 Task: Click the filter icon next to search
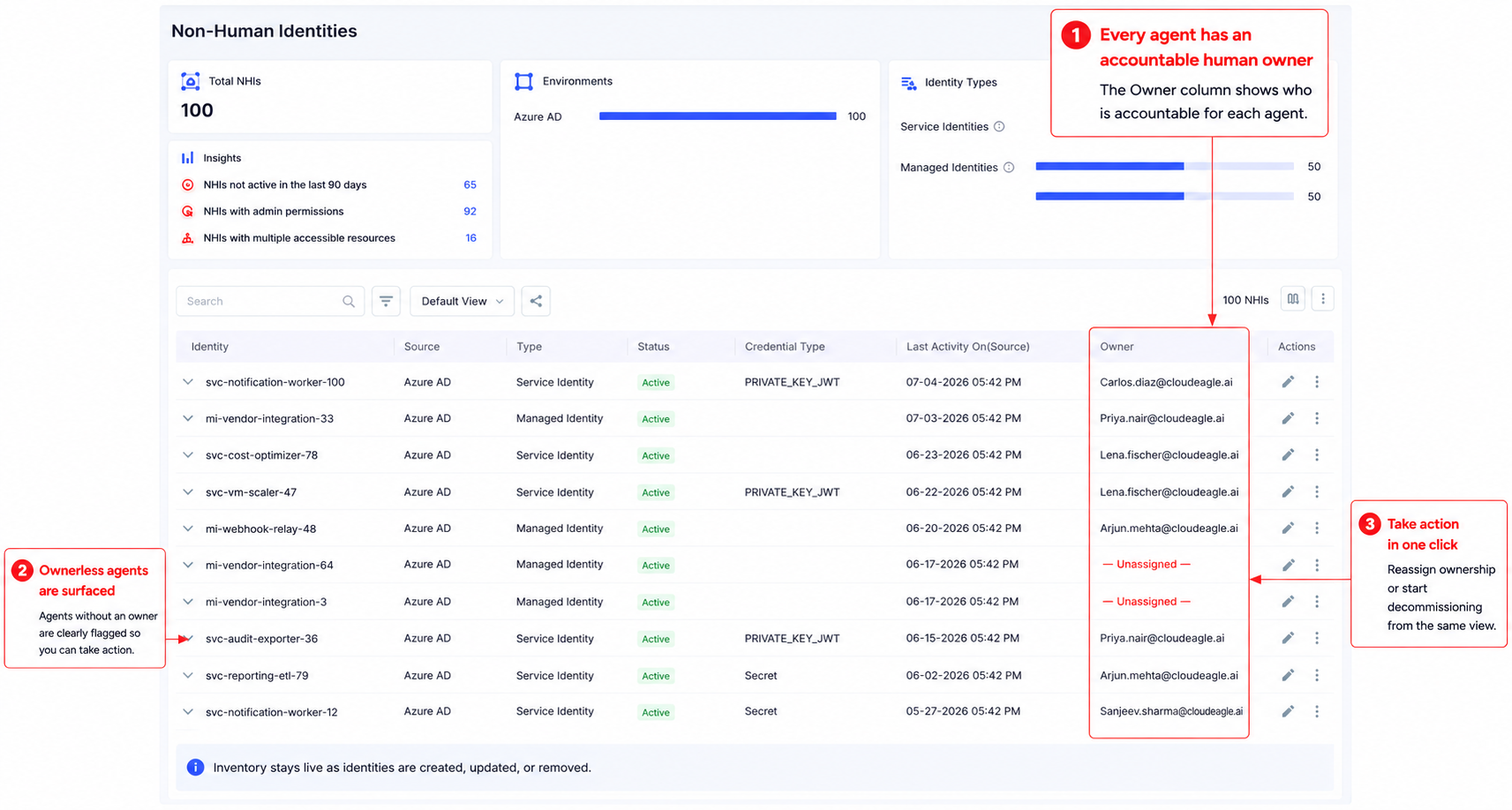pos(386,301)
